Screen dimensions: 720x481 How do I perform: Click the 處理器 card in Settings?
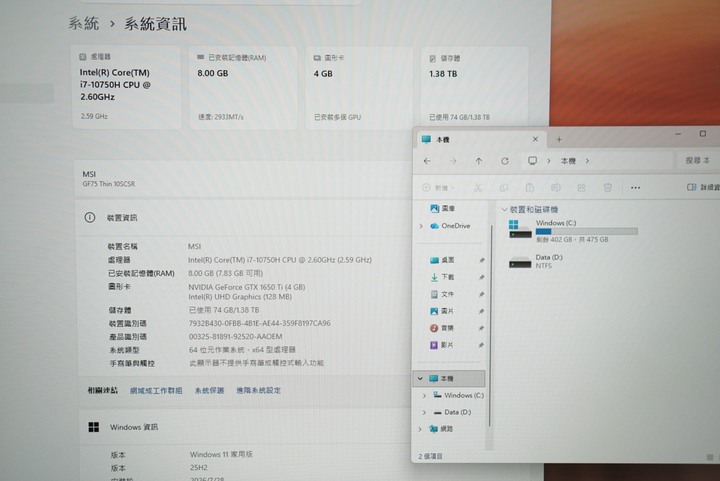tap(126, 87)
